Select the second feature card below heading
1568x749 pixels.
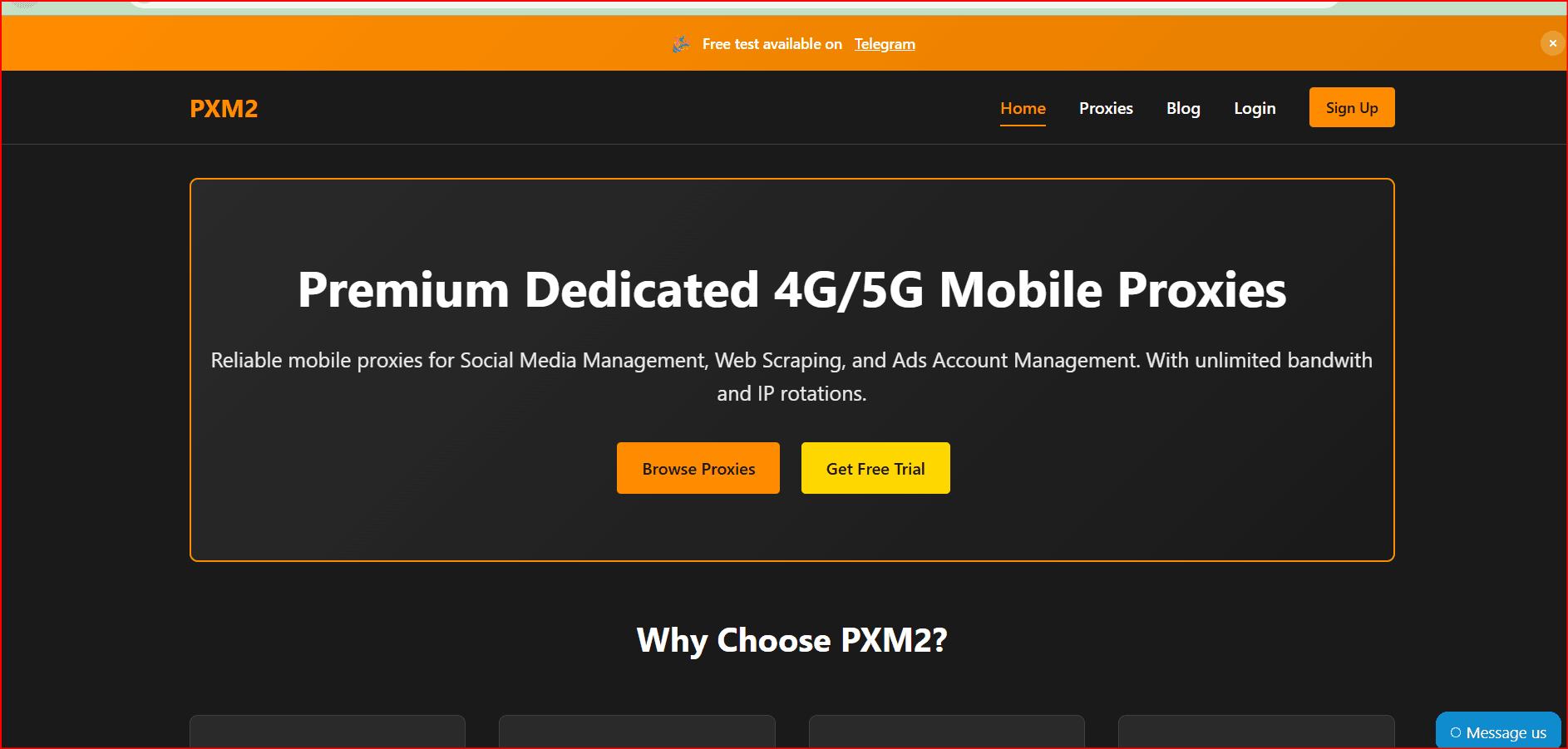point(637,732)
